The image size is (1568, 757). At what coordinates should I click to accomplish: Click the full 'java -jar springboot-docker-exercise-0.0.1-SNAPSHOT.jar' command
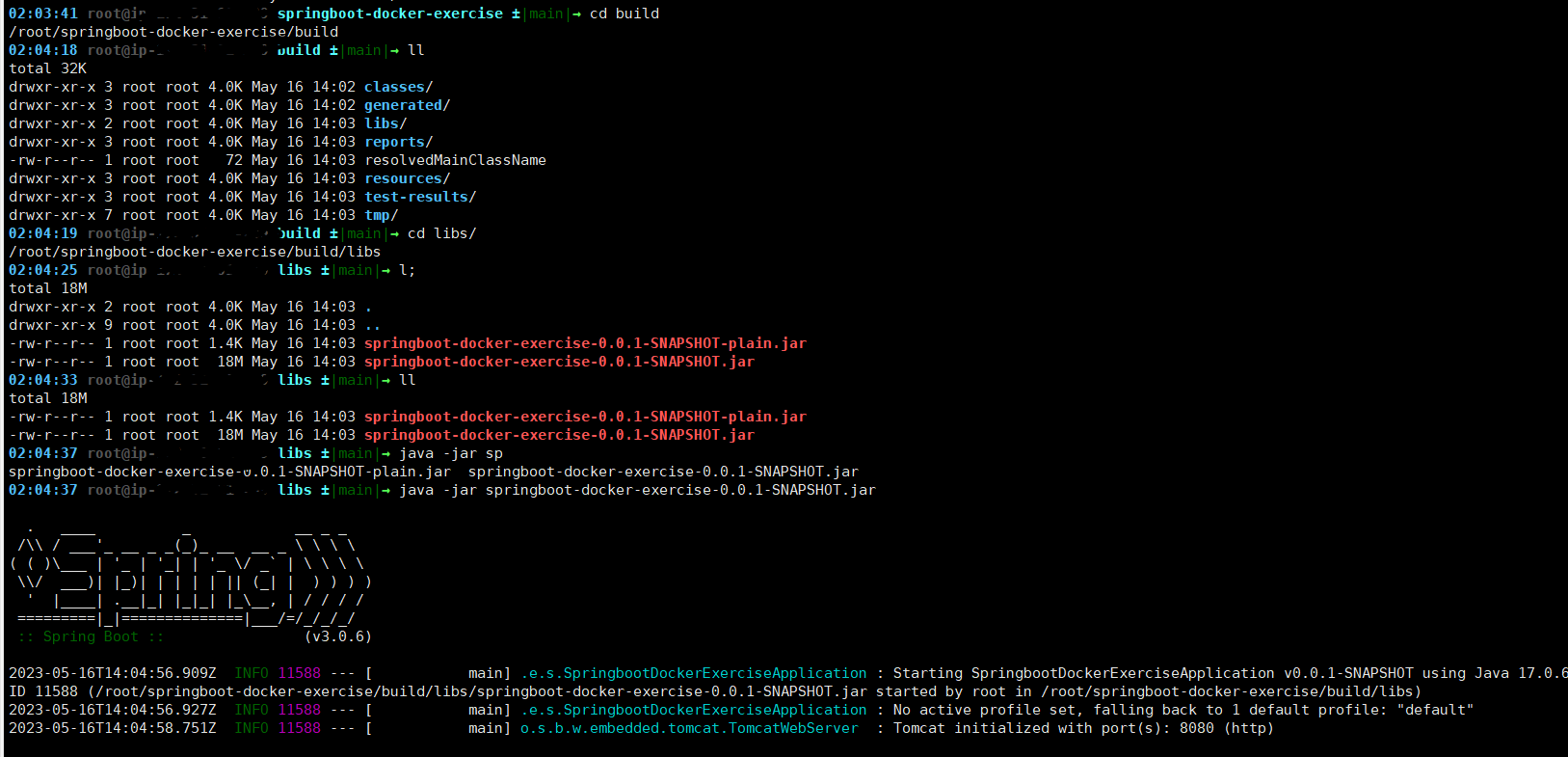637,490
